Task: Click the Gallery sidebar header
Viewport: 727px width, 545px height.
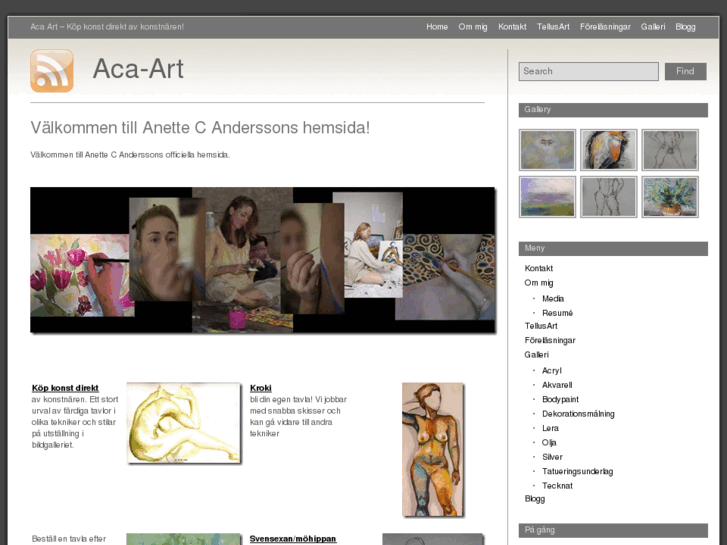Action: pyautogui.click(x=613, y=110)
